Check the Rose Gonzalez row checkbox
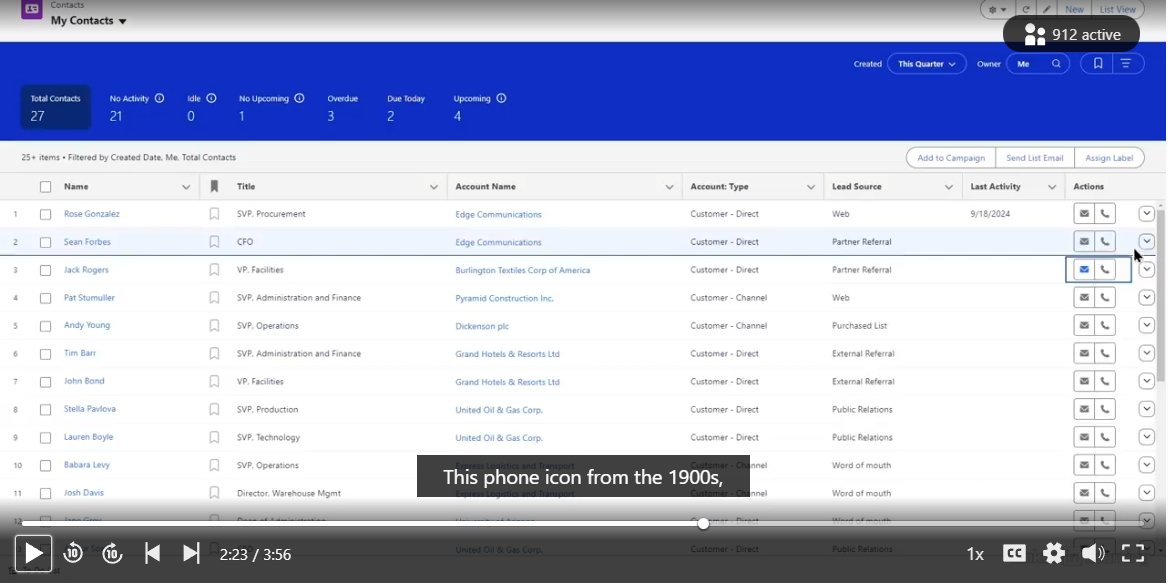The width and height of the screenshot is (1168, 585). pyautogui.click(x=45, y=215)
